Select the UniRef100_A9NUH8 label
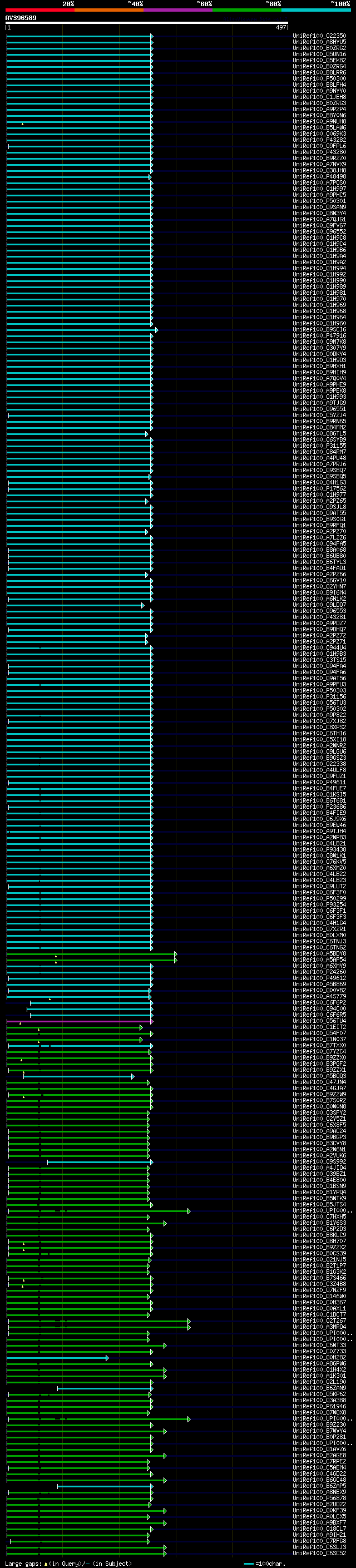 (x=319, y=122)
